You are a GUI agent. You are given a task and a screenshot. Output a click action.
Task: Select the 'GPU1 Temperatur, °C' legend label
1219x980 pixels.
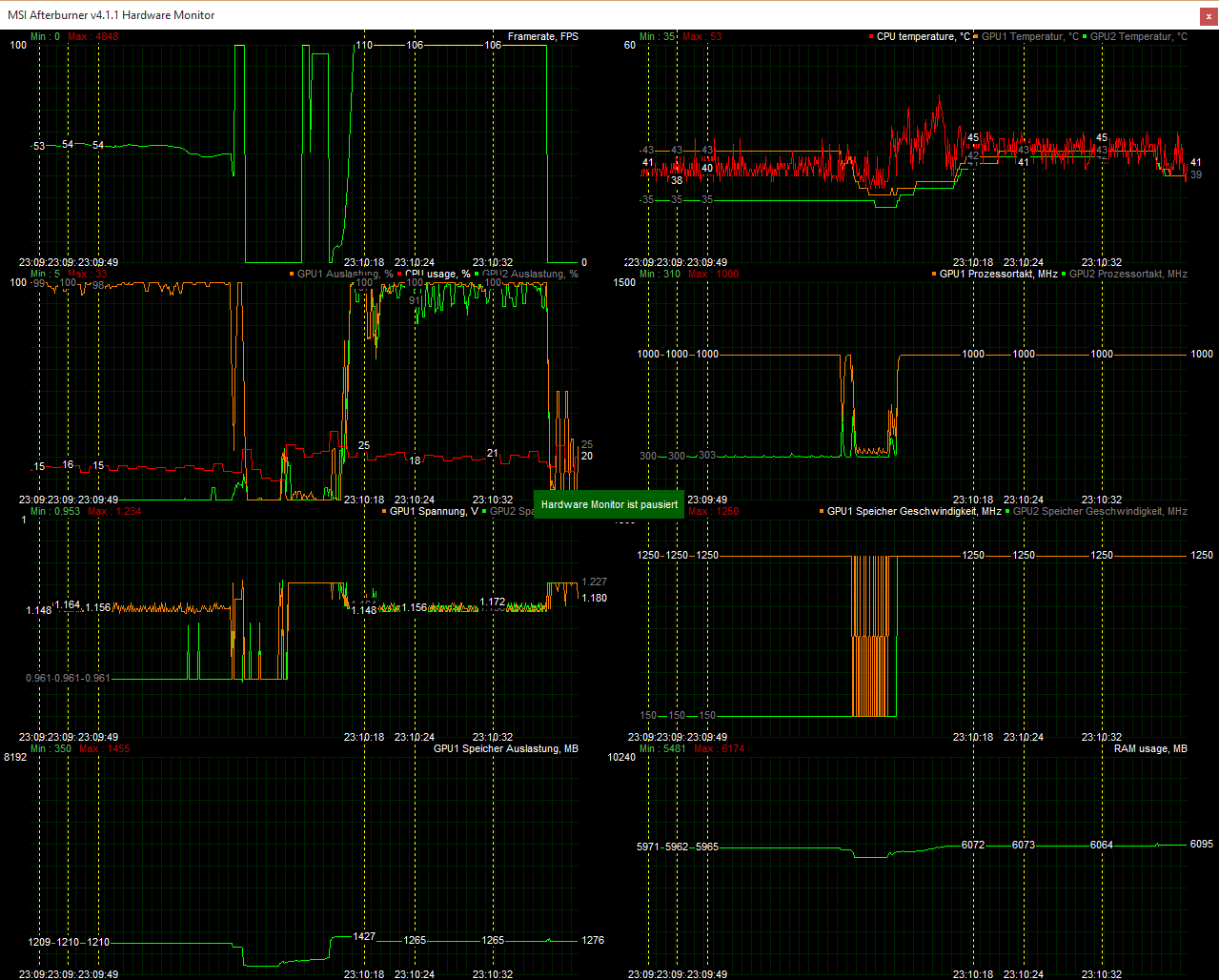(x=1029, y=36)
